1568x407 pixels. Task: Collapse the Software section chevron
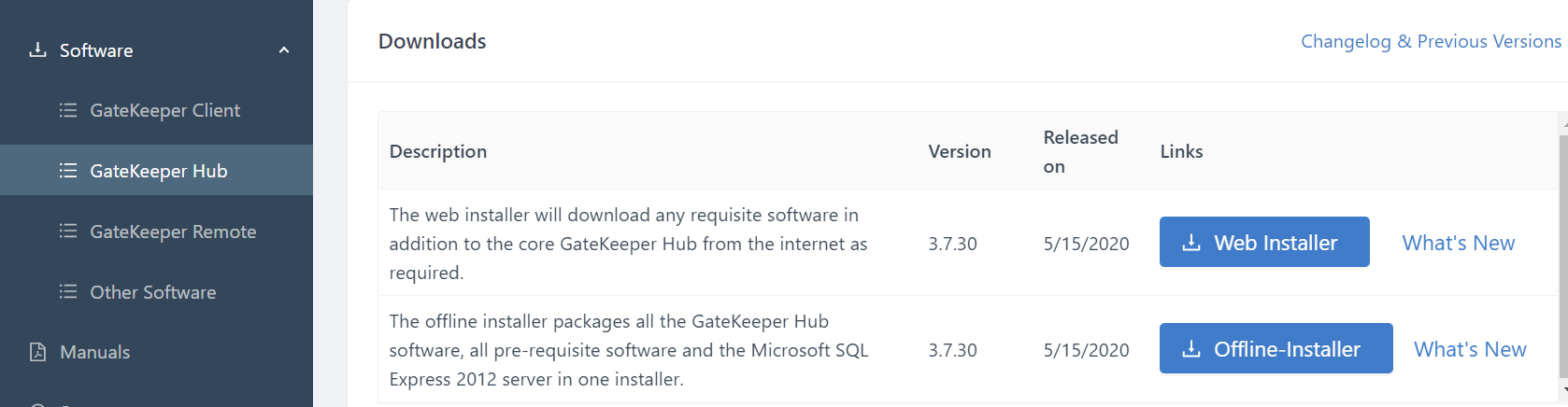pyautogui.click(x=284, y=50)
